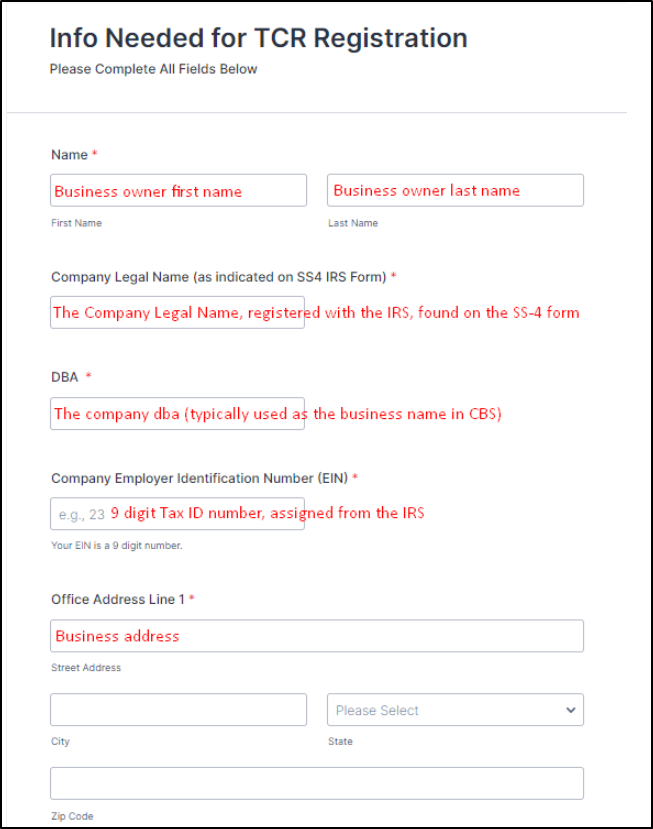Click the 'Office Address Line 1' label
This screenshot has width=653, height=829.
point(118,599)
